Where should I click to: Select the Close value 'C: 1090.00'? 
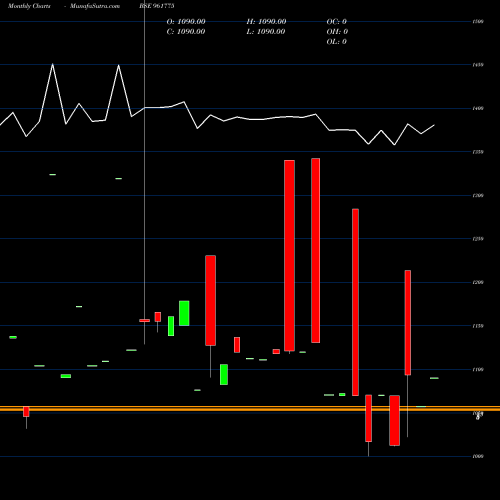pos(186,32)
